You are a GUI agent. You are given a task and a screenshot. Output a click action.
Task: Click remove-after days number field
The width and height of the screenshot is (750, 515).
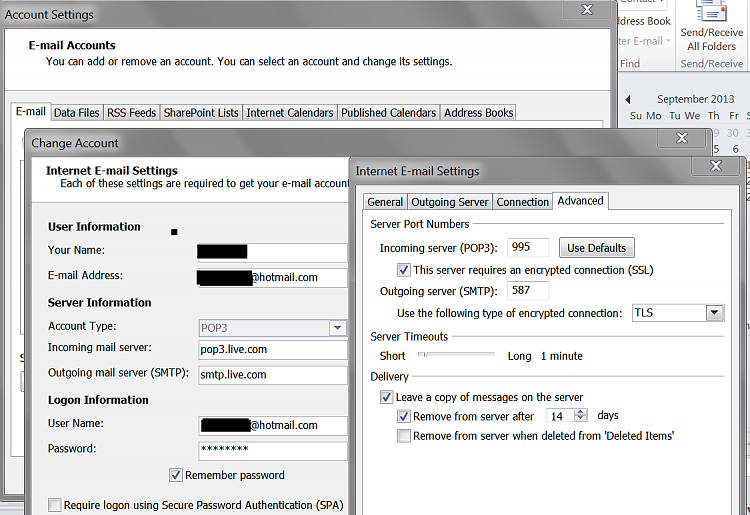click(560, 416)
